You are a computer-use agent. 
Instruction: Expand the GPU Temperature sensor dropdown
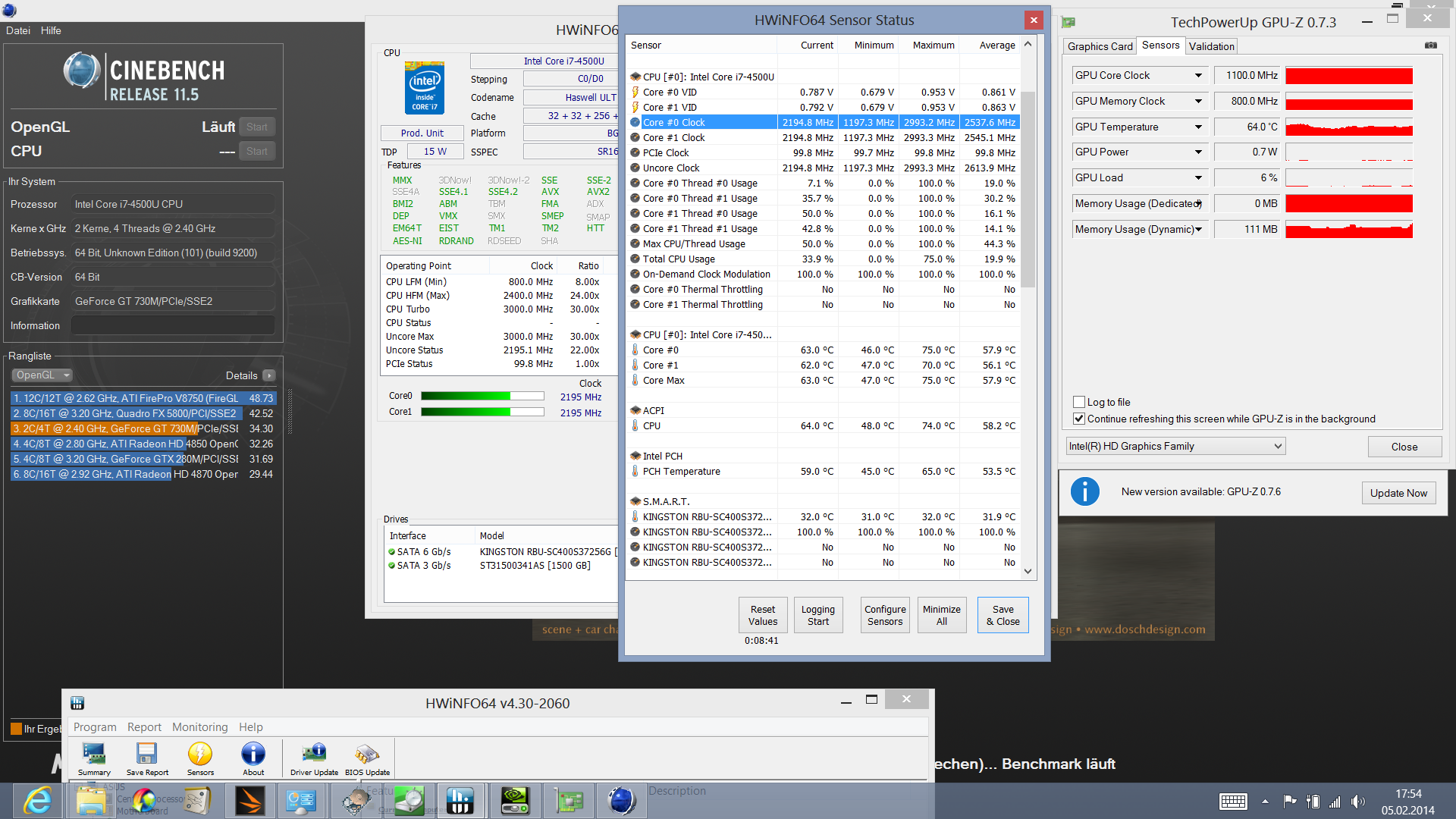(x=1198, y=127)
